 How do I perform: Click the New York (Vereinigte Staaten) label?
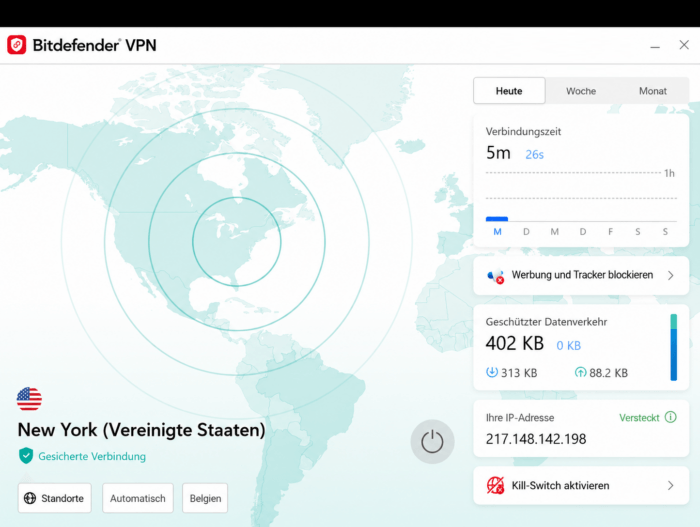click(141, 430)
